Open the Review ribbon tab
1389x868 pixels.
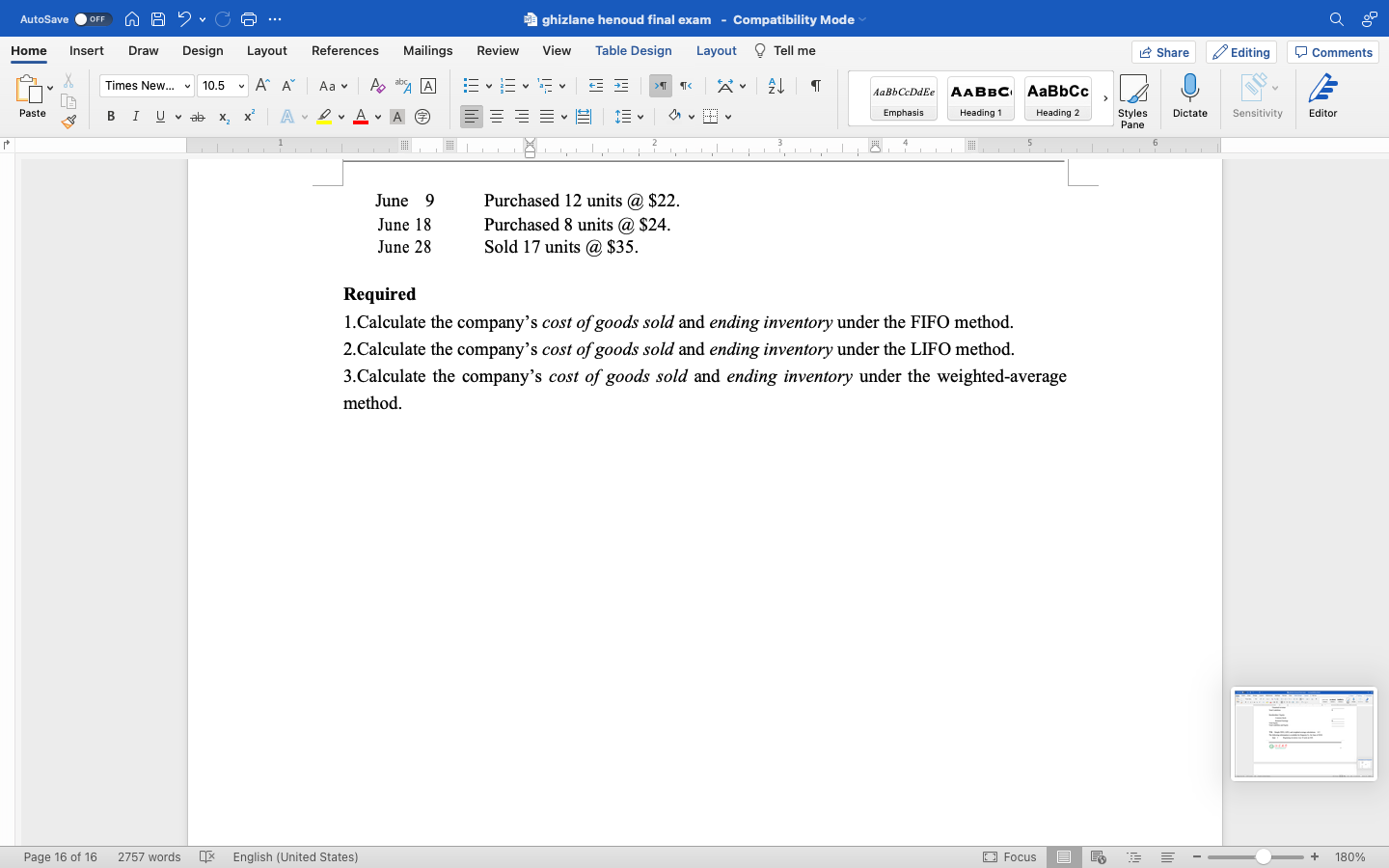[498, 50]
